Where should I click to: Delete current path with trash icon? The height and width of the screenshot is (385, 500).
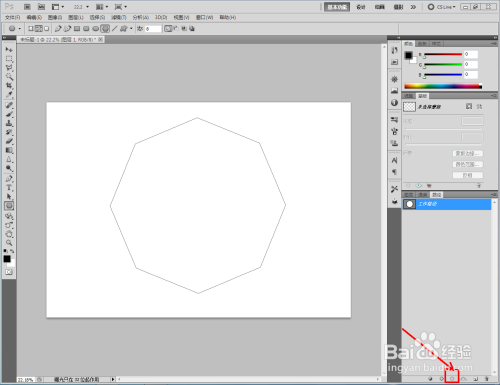click(486, 379)
